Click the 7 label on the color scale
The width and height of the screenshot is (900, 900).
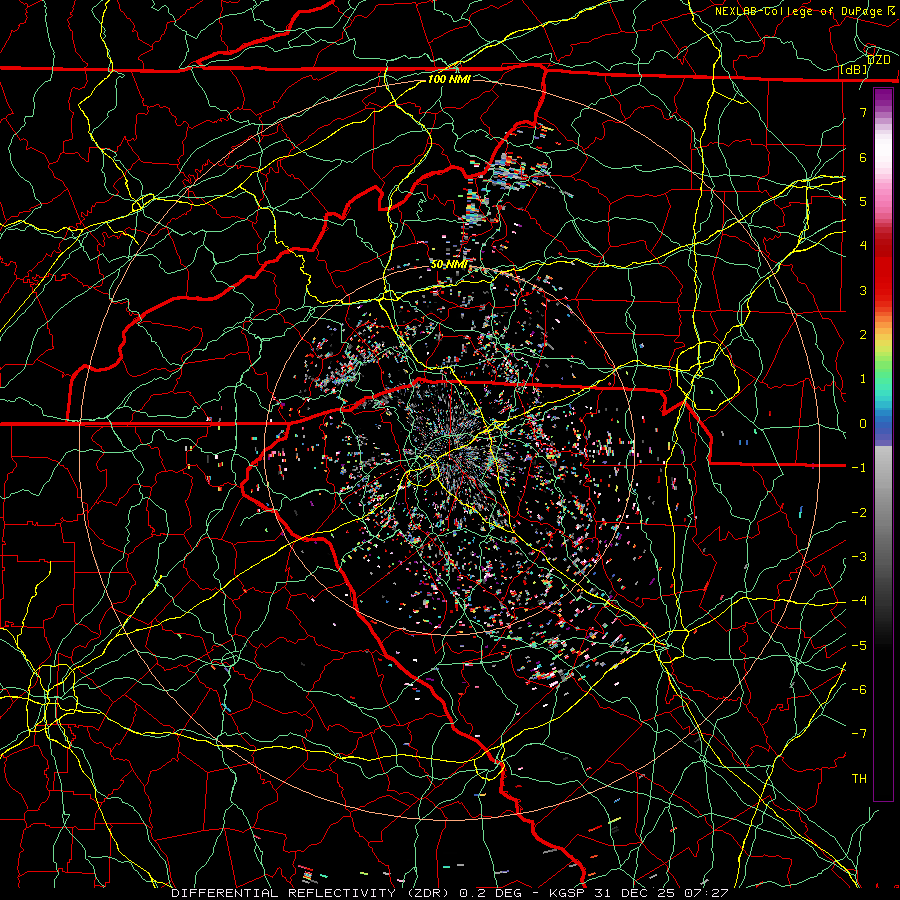pyautogui.click(x=863, y=112)
